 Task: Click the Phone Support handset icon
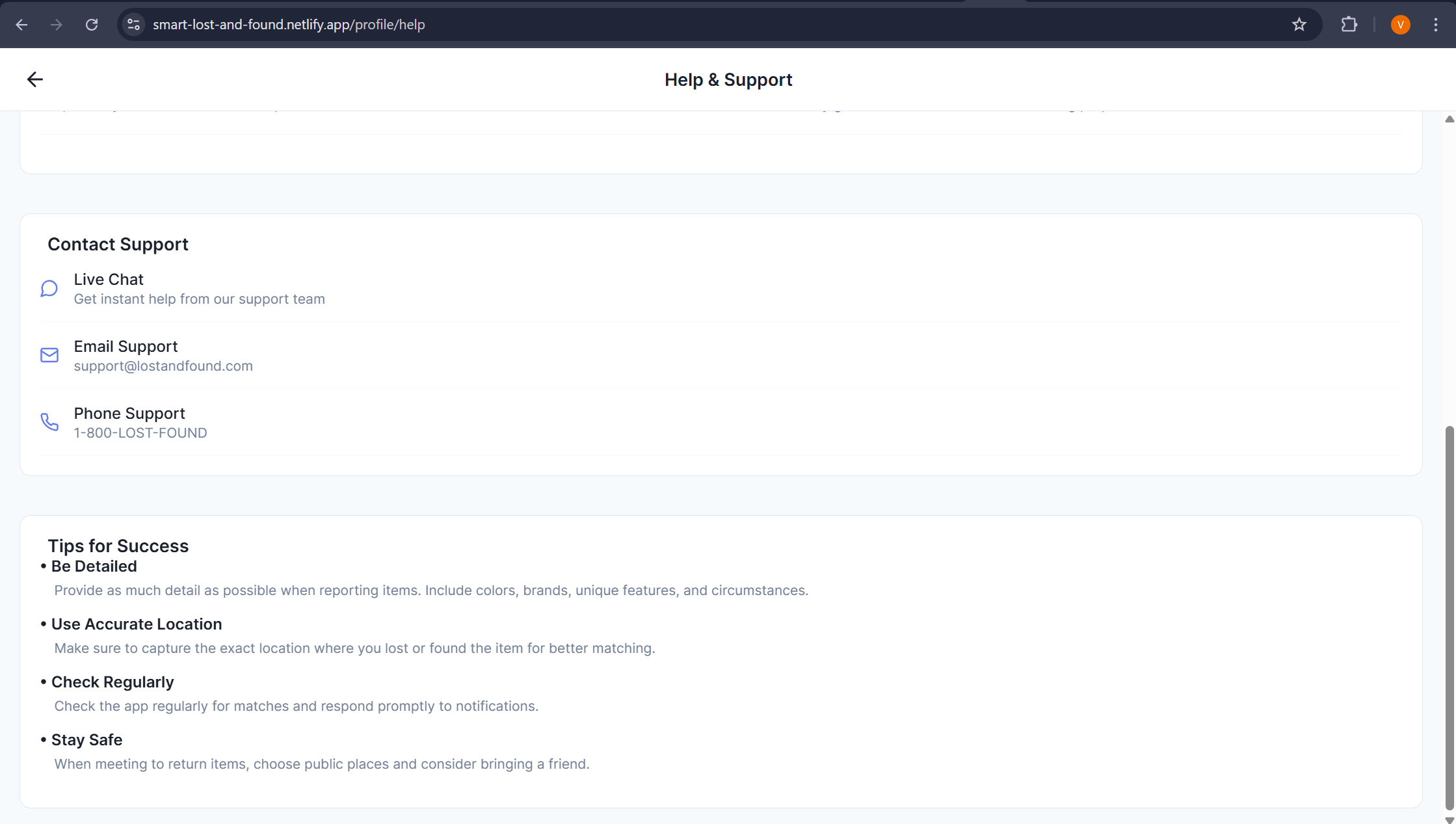pos(49,422)
